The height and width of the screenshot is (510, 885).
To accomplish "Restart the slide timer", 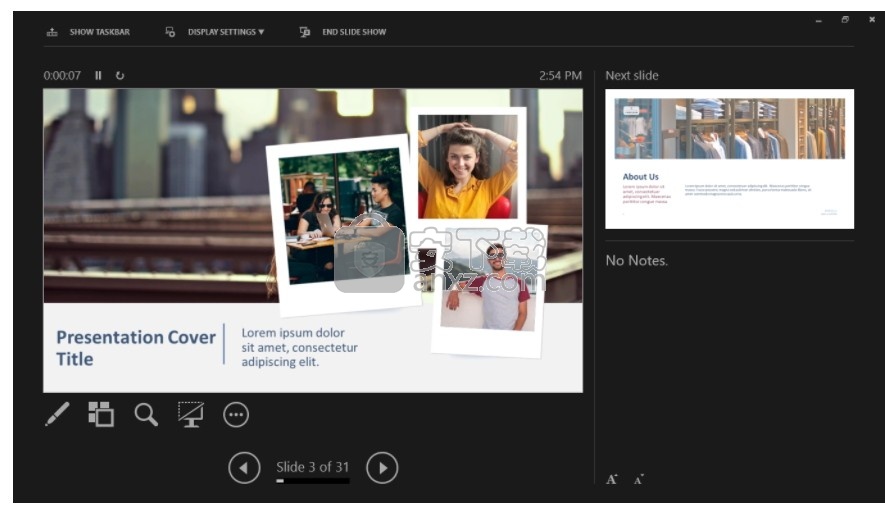I will coord(120,76).
